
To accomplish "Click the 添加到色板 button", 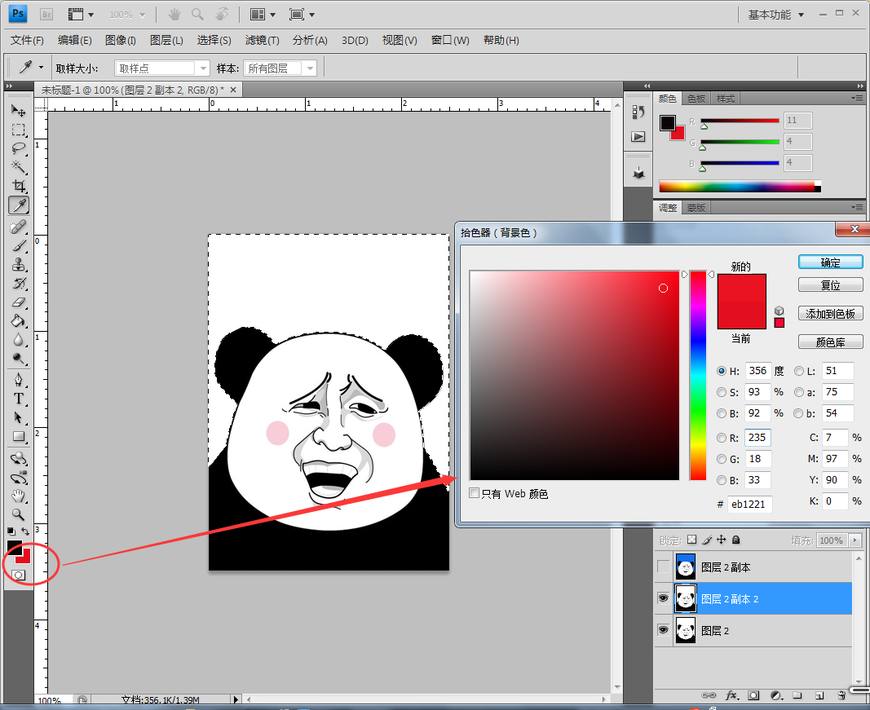I will (830, 313).
